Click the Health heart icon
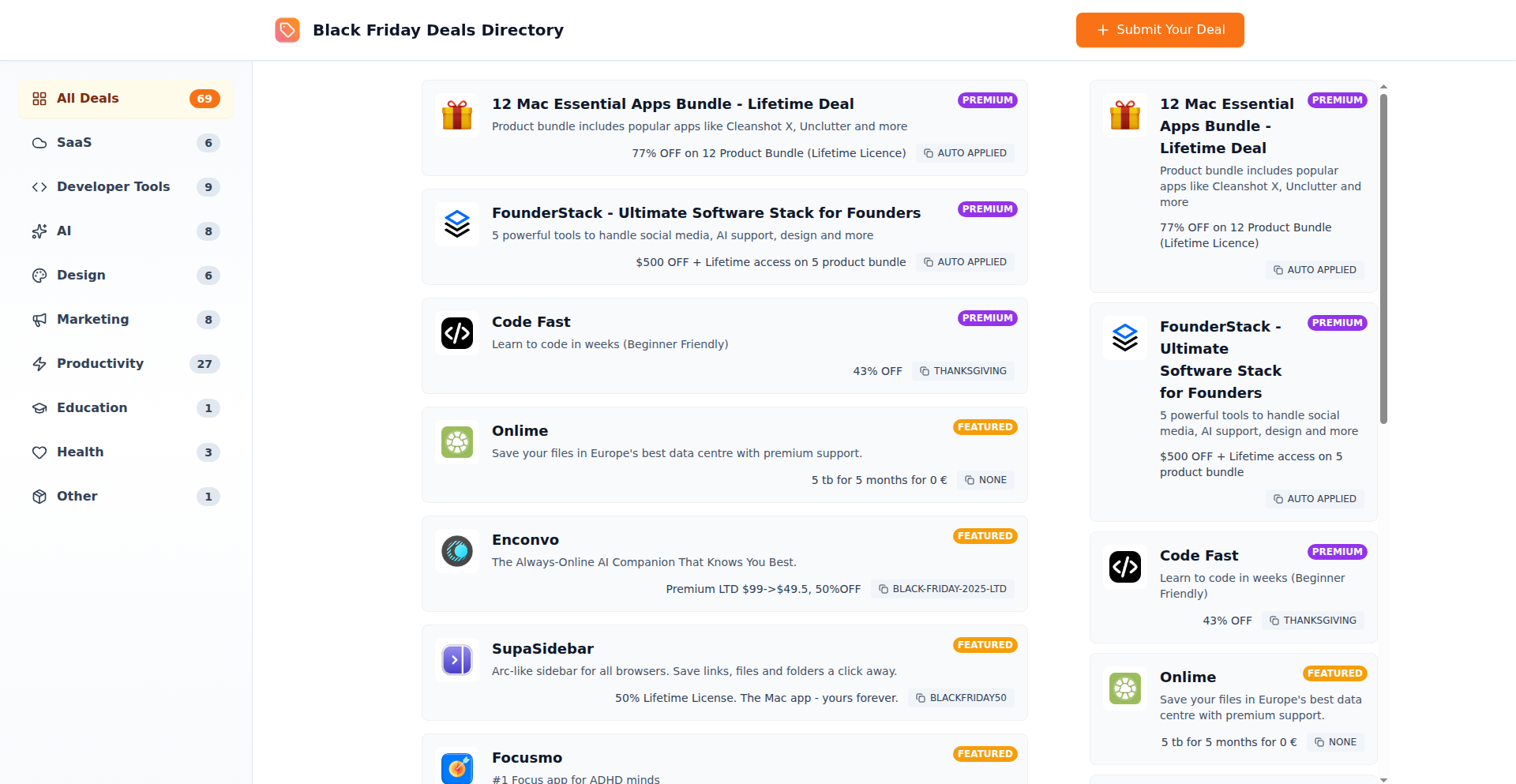This screenshot has height=784, width=1516. coord(40,452)
